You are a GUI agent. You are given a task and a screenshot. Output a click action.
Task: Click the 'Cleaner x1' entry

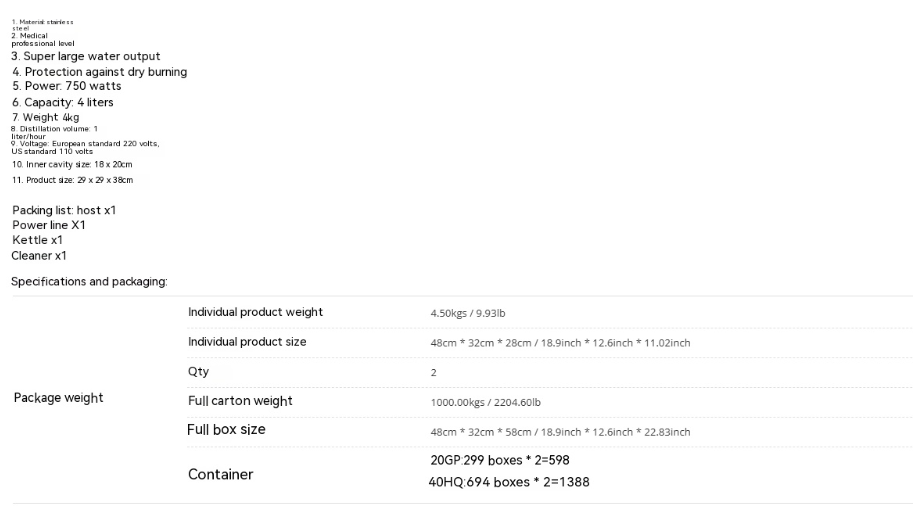[x=39, y=256]
